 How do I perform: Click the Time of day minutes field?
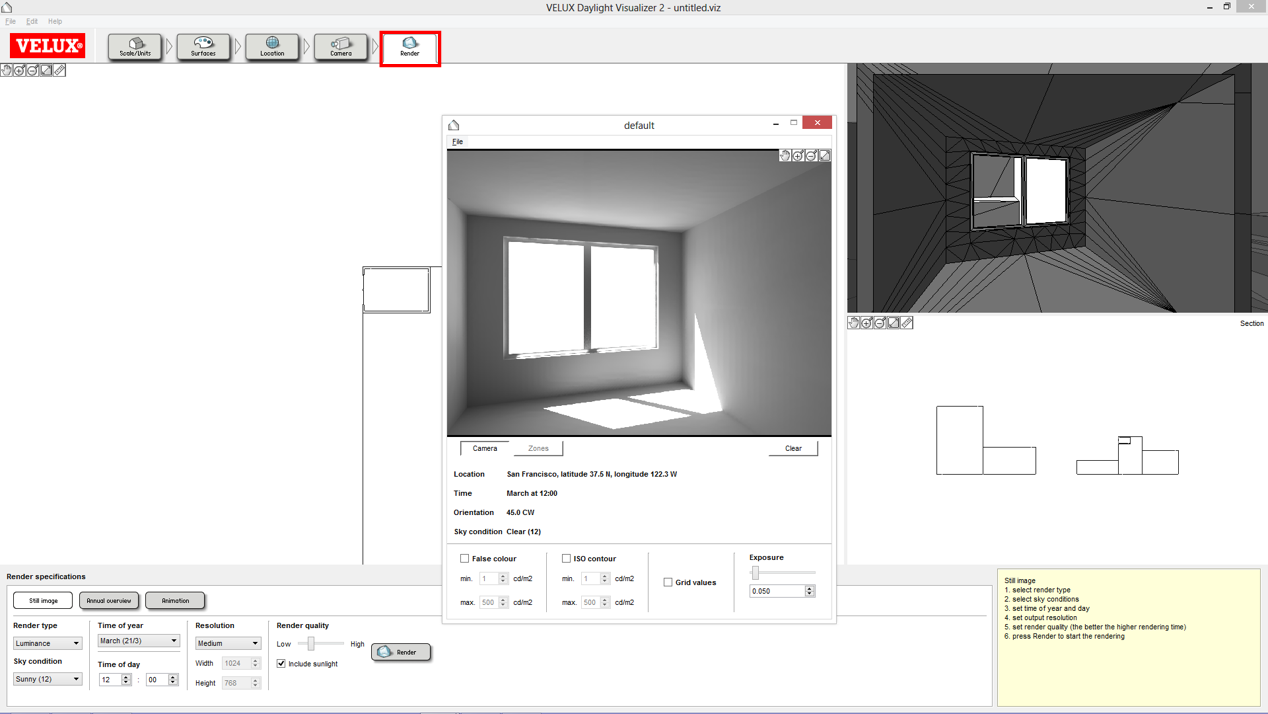(x=156, y=680)
